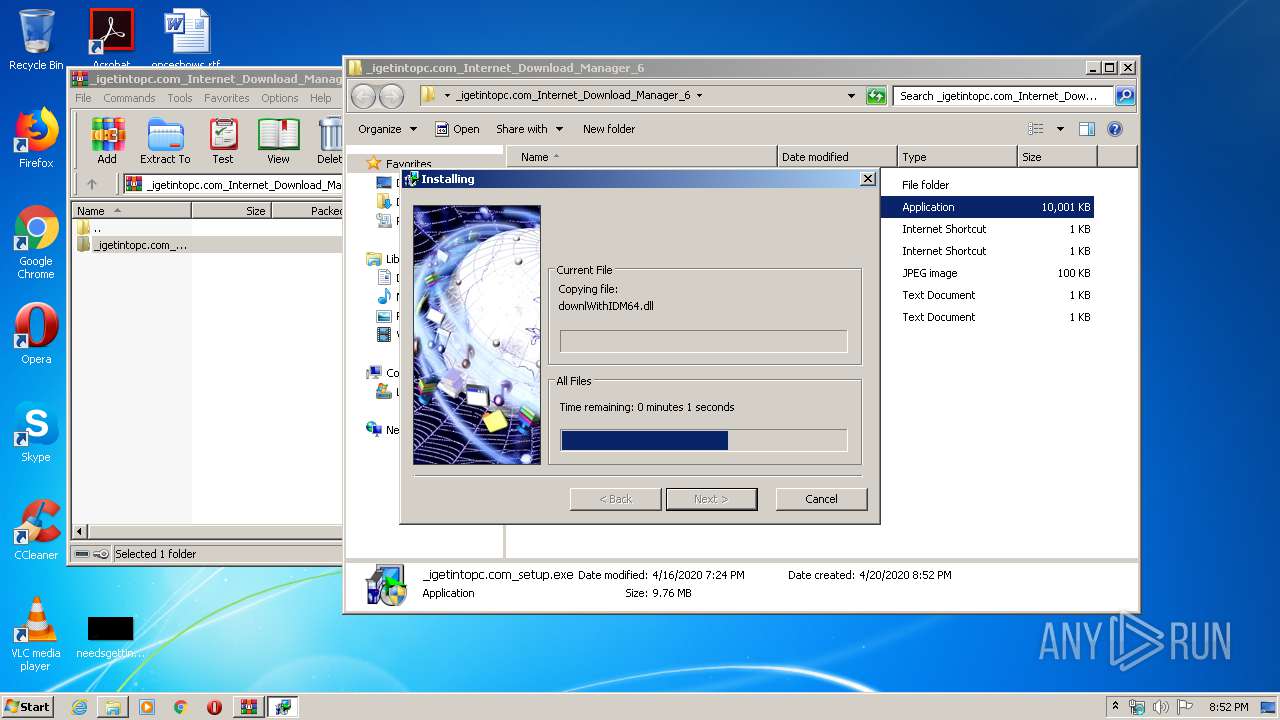Expand the breadcrumb folder chevron in Explorer

[x=699, y=96]
